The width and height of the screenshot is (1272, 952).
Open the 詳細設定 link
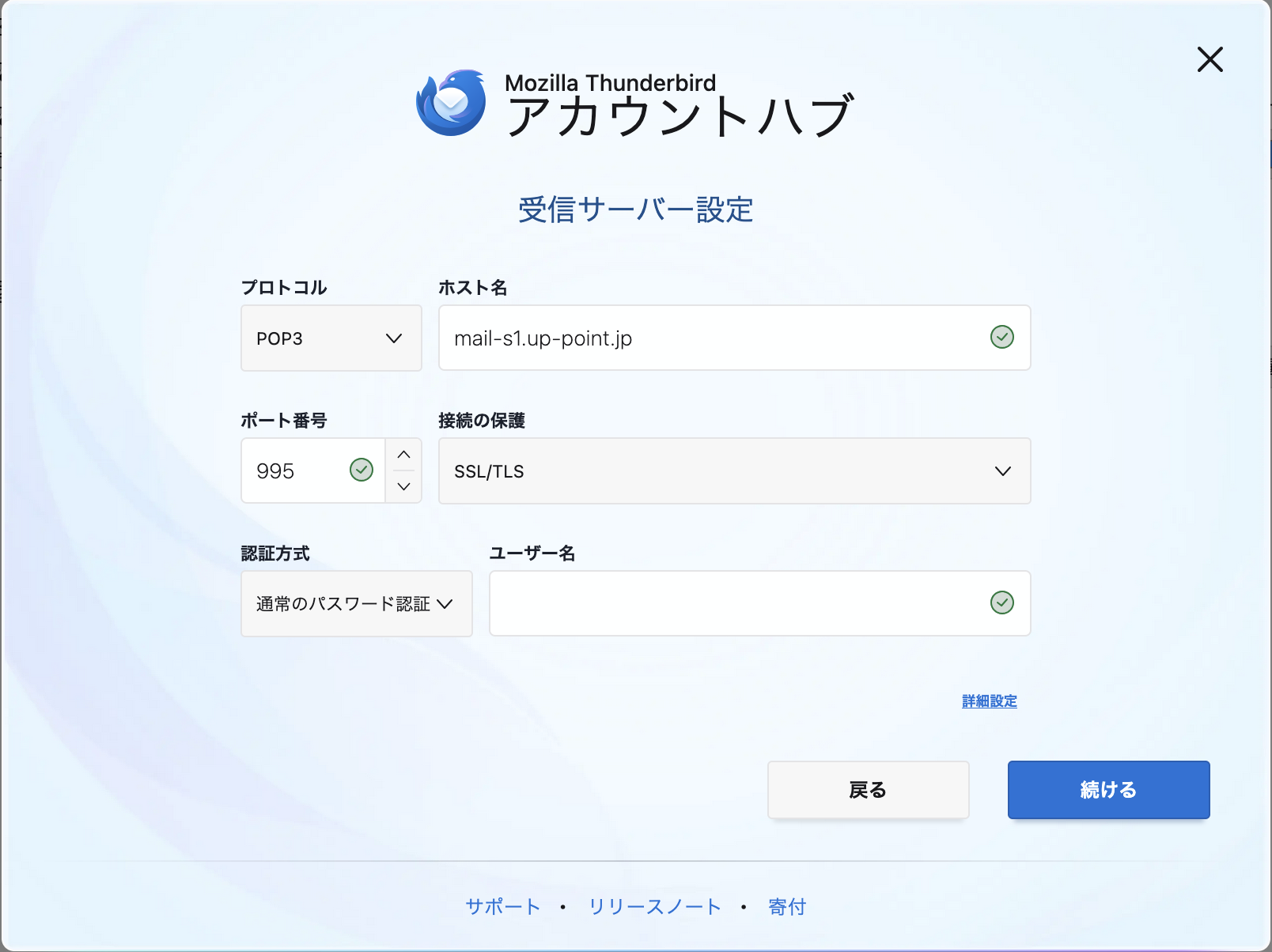(990, 701)
